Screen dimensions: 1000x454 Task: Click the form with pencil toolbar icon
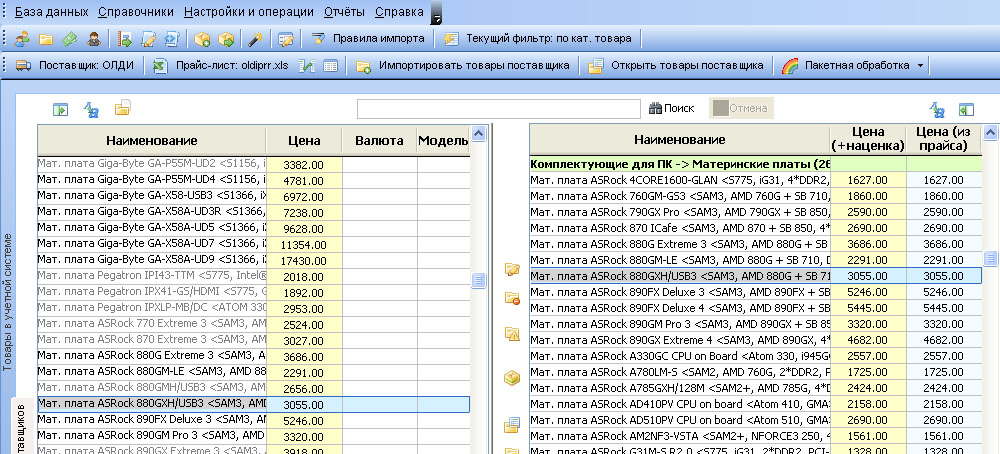[x=286, y=39]
